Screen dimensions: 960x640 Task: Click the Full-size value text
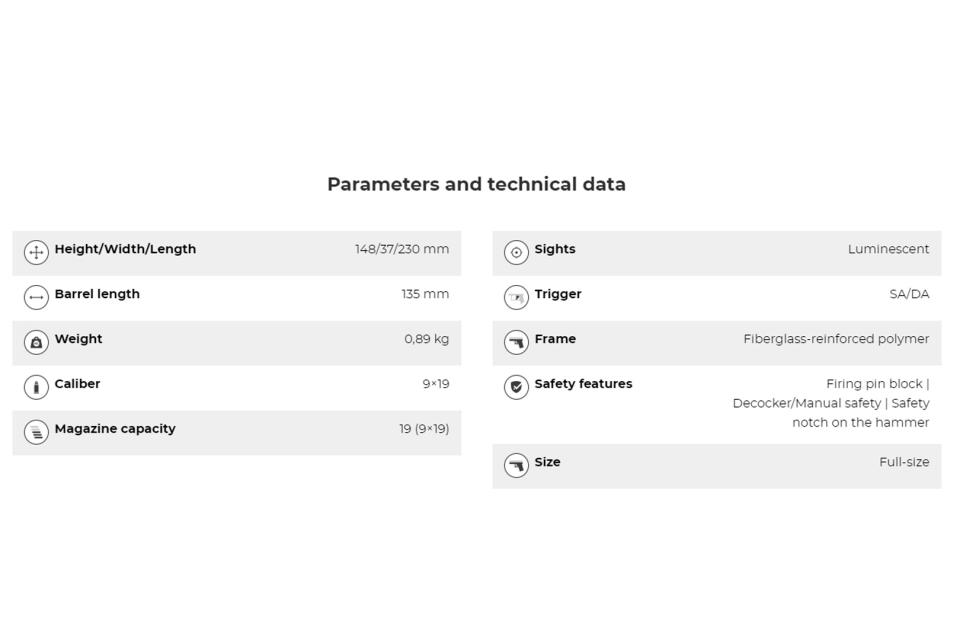904,462
